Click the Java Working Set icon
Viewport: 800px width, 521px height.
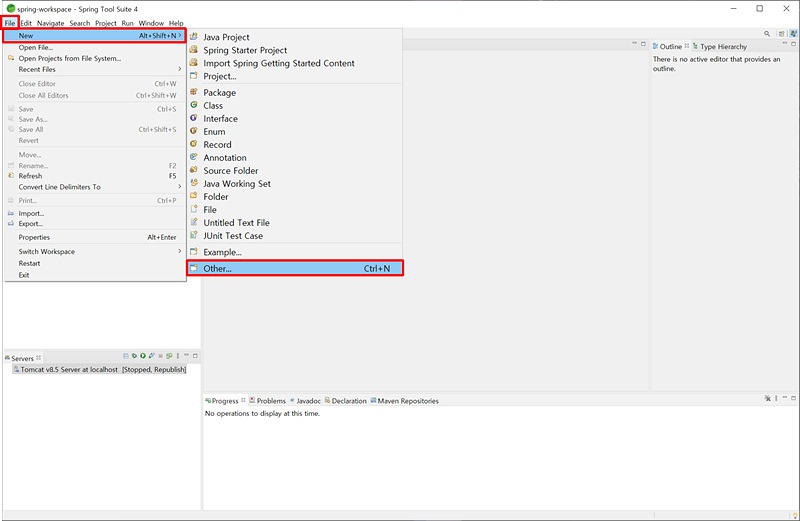pos(194,183)
